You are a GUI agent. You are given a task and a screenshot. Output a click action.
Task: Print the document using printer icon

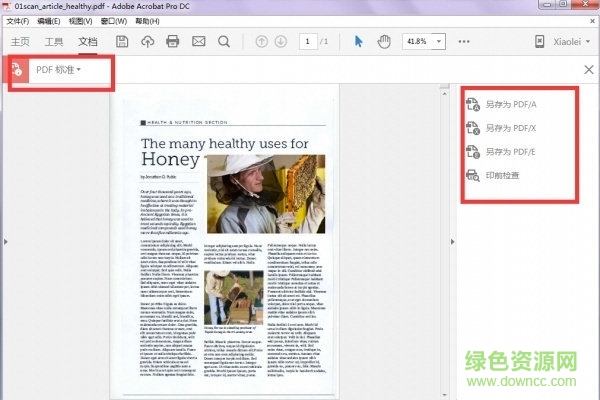click(173, 41)
